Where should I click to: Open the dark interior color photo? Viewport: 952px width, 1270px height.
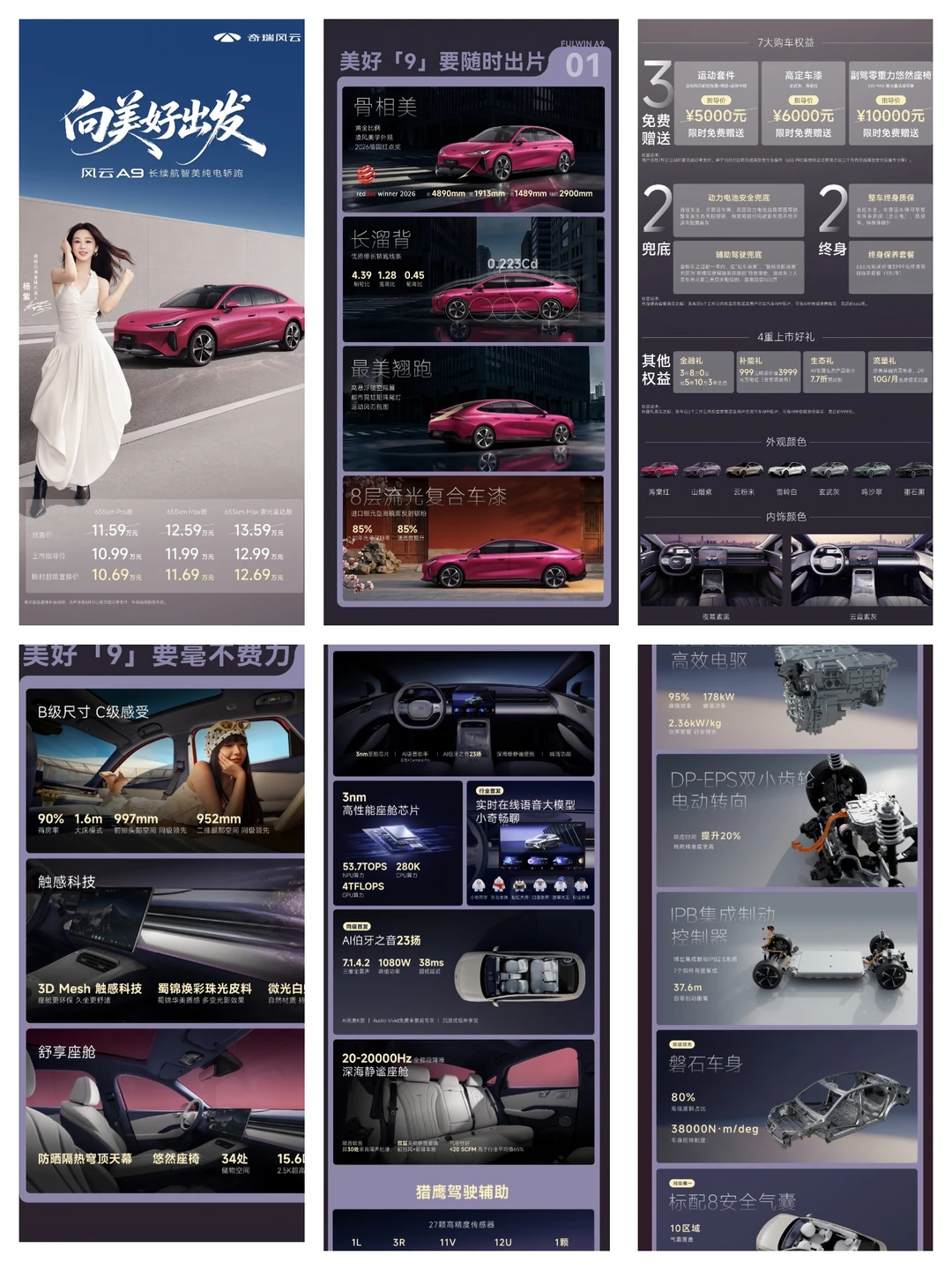[711, 570]
